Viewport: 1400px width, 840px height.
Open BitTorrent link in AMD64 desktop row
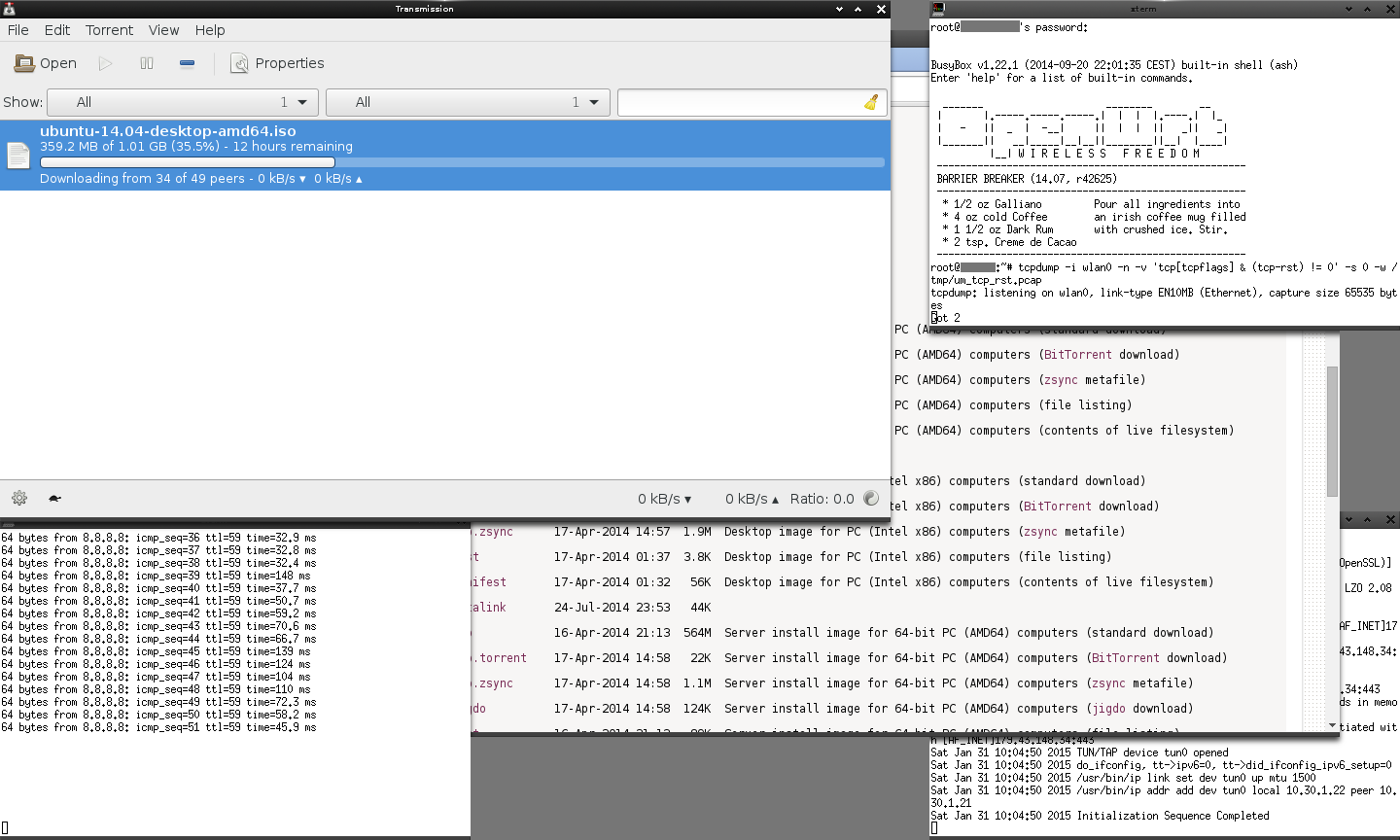[x=1078, y=355]
